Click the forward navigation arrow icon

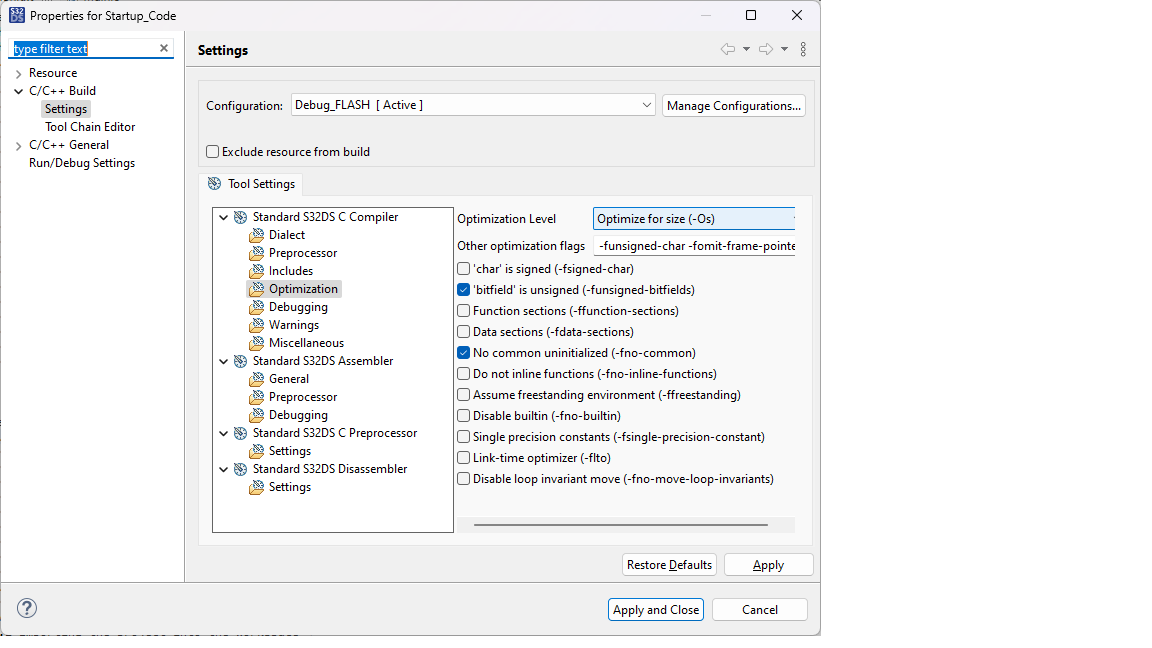(766, 50)
